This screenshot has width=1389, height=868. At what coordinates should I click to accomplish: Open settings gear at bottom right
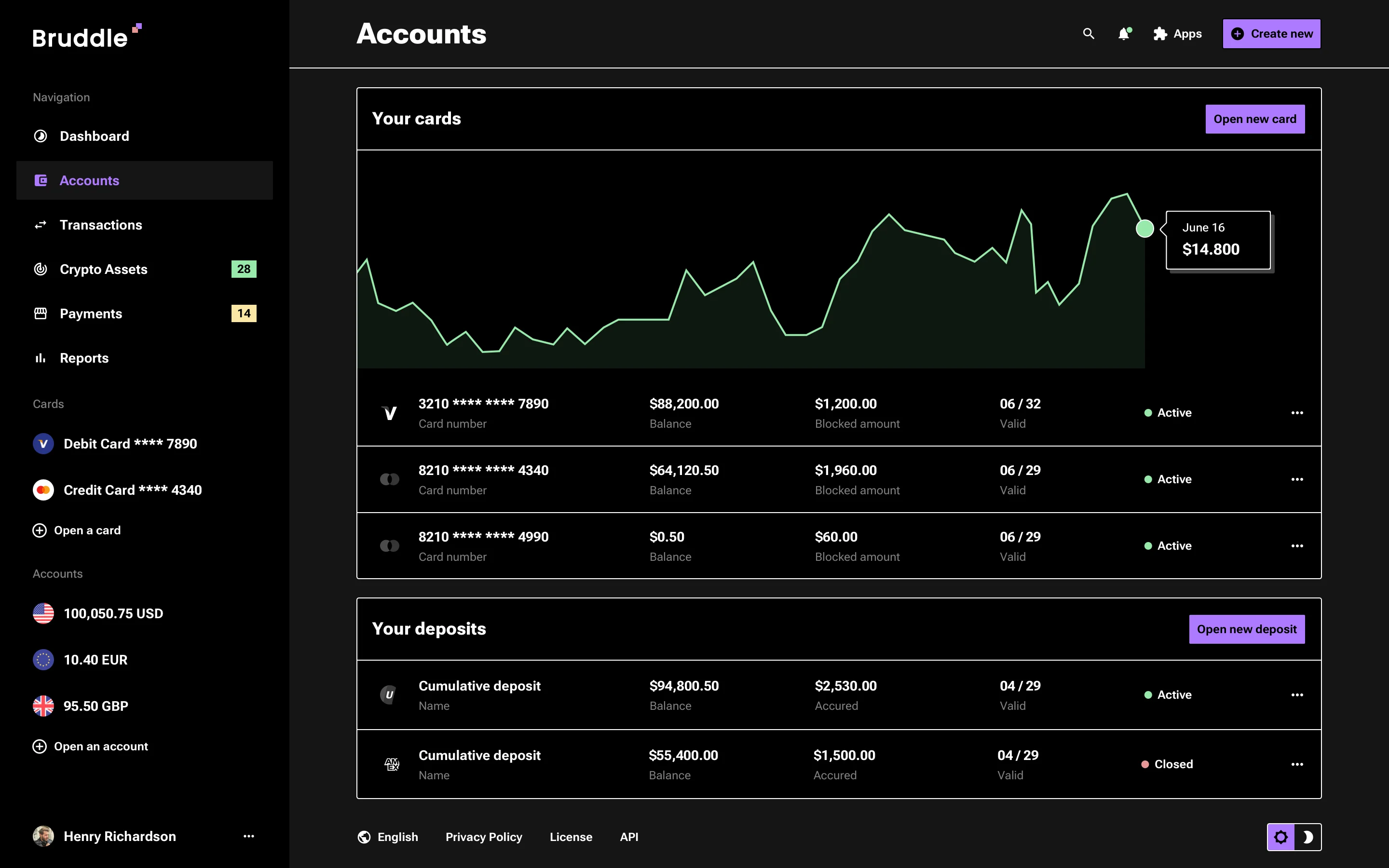point(1281,837)
